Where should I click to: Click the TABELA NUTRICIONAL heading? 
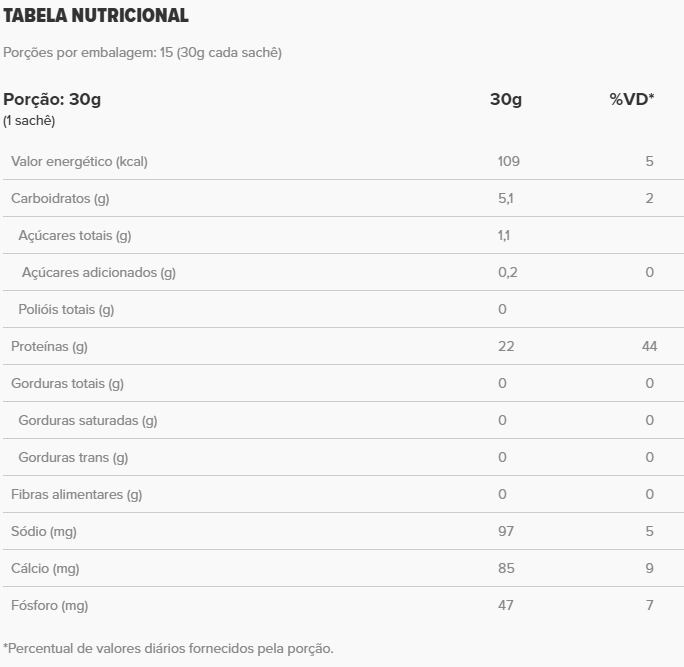point(96,16)
